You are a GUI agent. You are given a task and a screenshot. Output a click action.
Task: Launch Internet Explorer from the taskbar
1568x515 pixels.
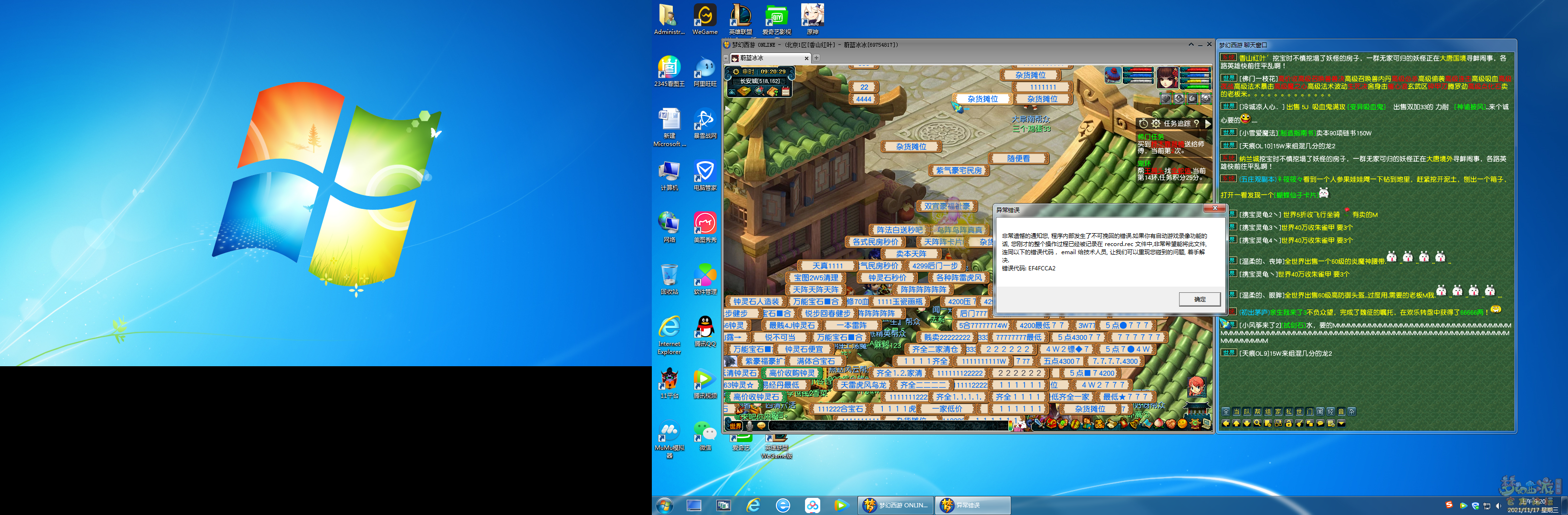753,505
